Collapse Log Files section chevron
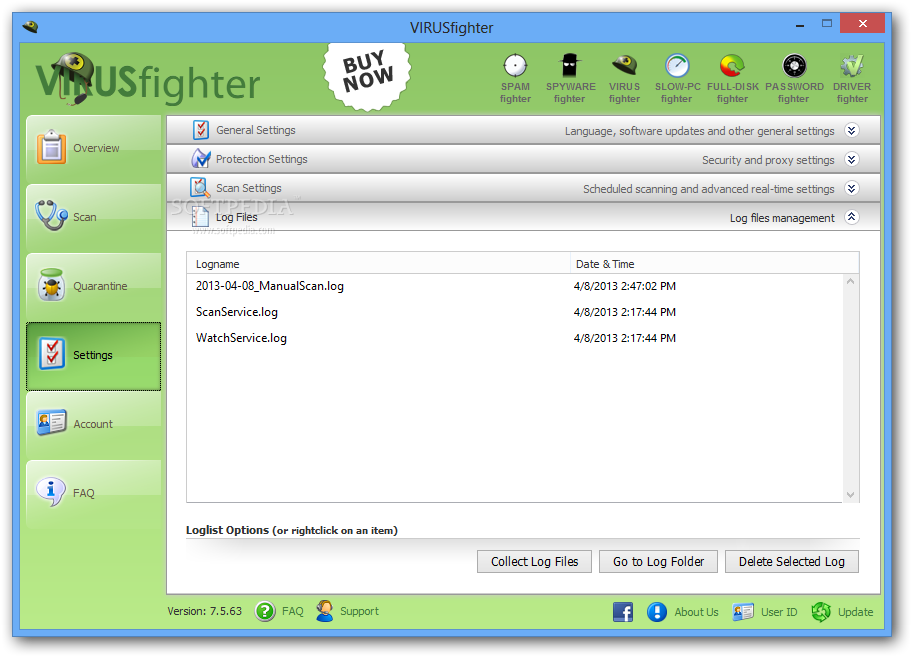This screenshot has height=657, width=912. point(852,217)
